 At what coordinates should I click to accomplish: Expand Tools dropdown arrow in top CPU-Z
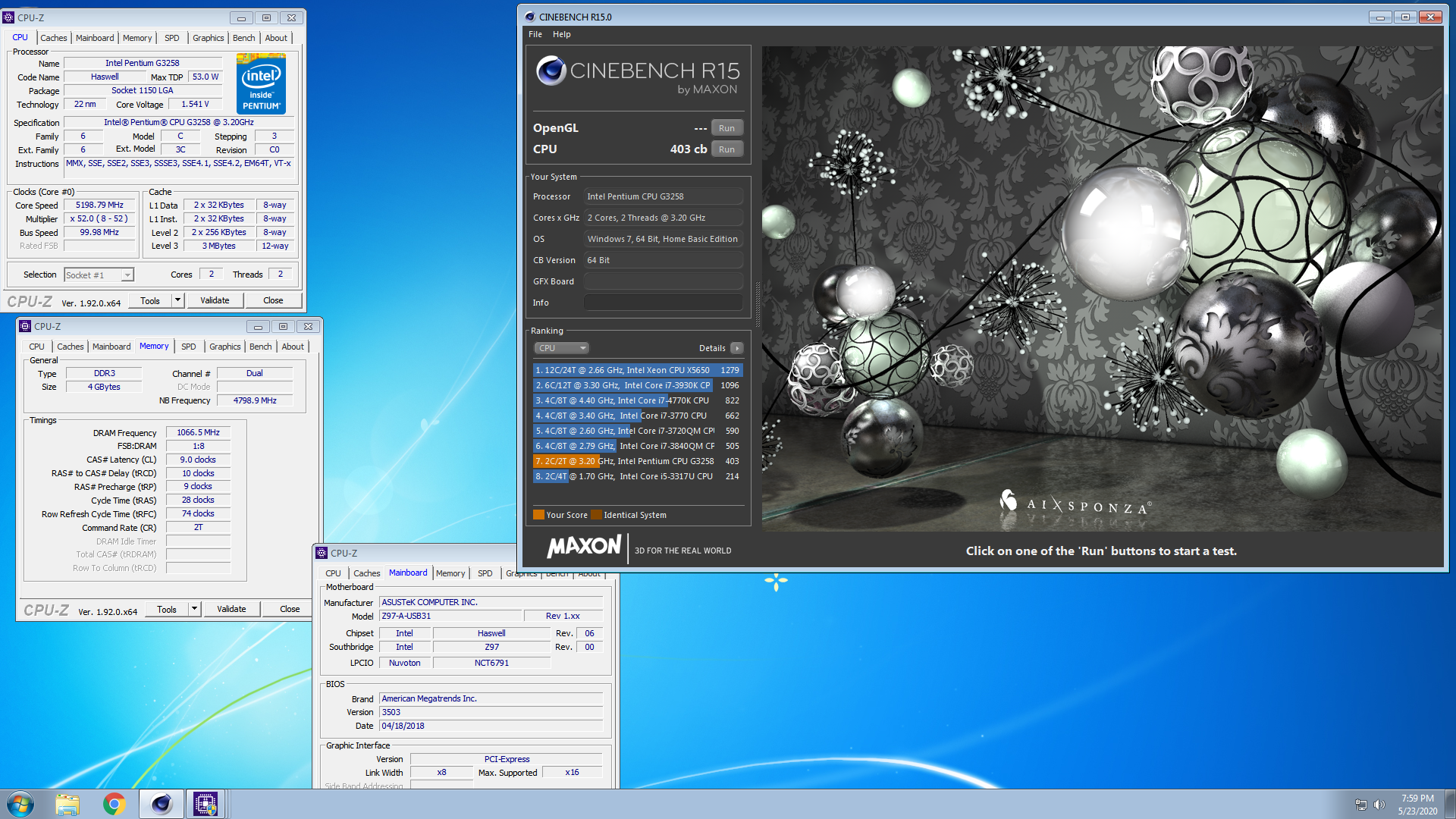tap(177, 300)
